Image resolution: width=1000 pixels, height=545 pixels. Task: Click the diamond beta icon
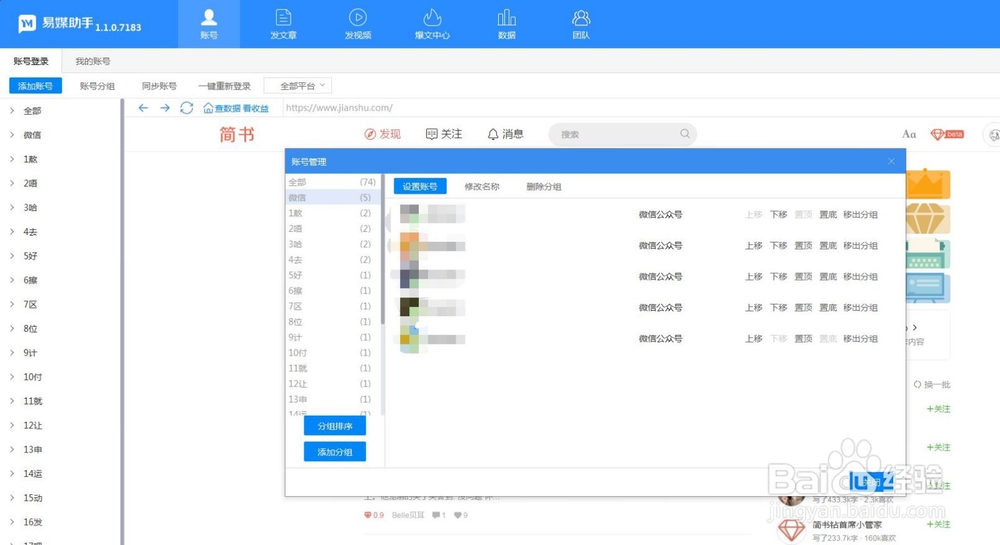tap(947, 134)
